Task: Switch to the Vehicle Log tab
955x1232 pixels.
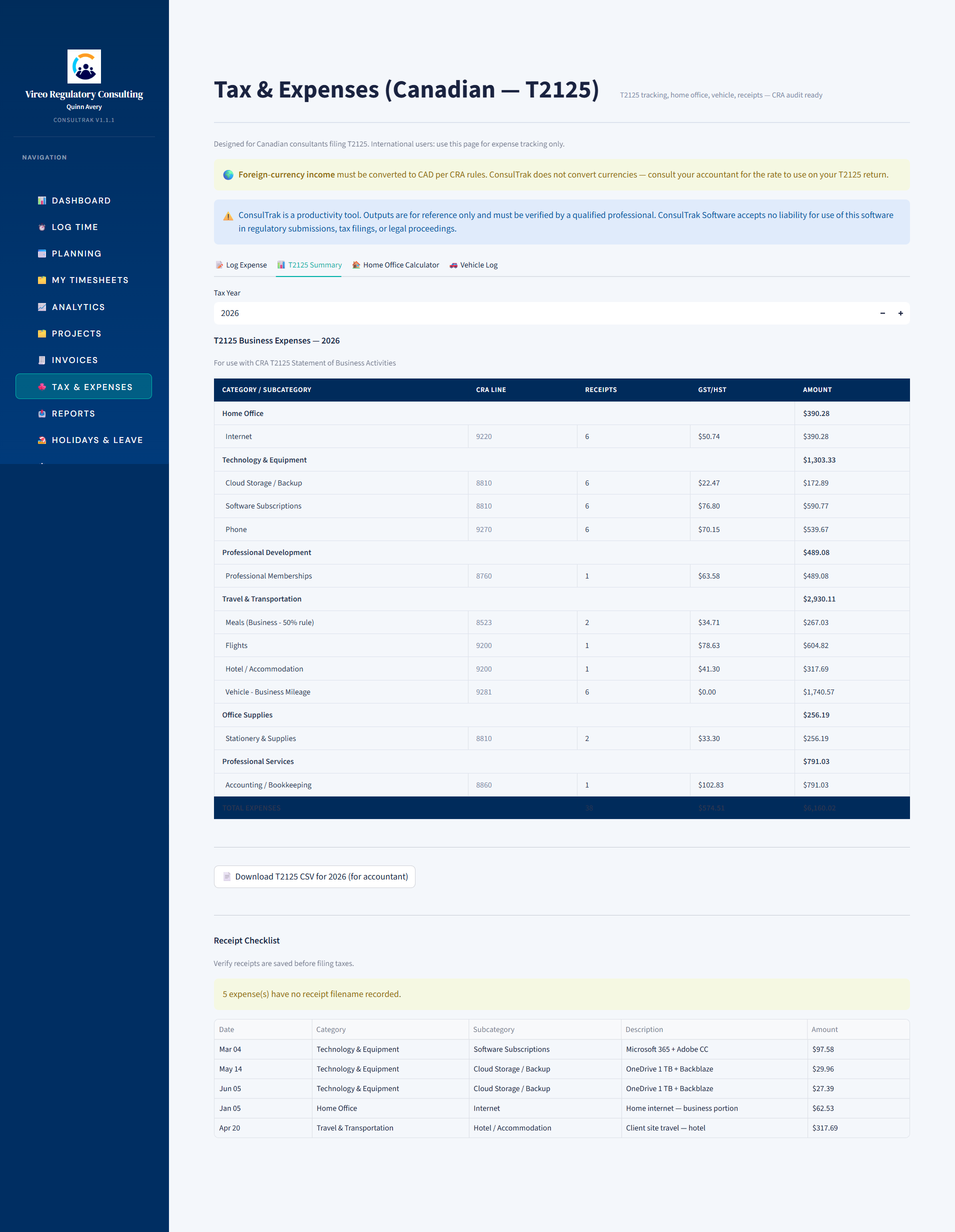Action: coord(473,265)
